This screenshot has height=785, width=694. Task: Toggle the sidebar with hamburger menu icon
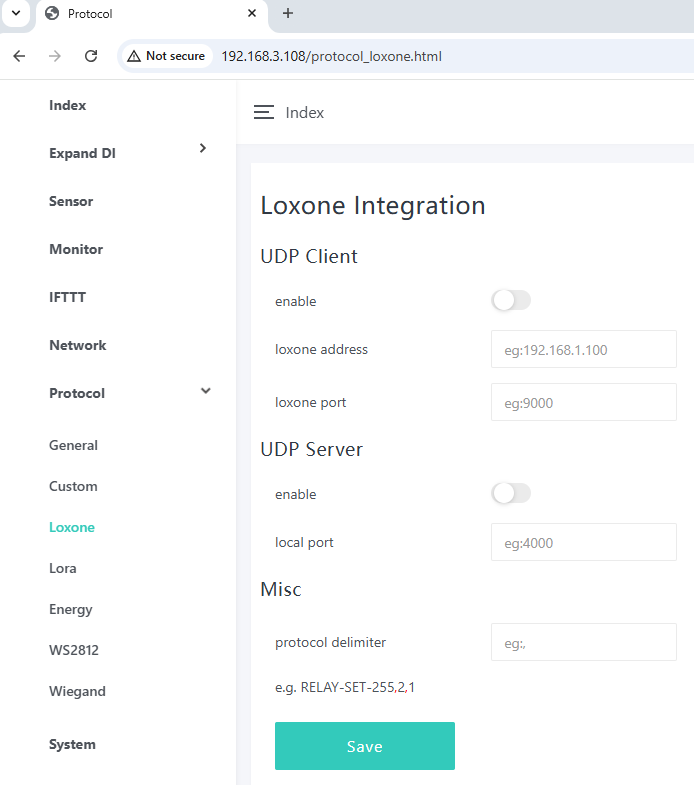264,112
